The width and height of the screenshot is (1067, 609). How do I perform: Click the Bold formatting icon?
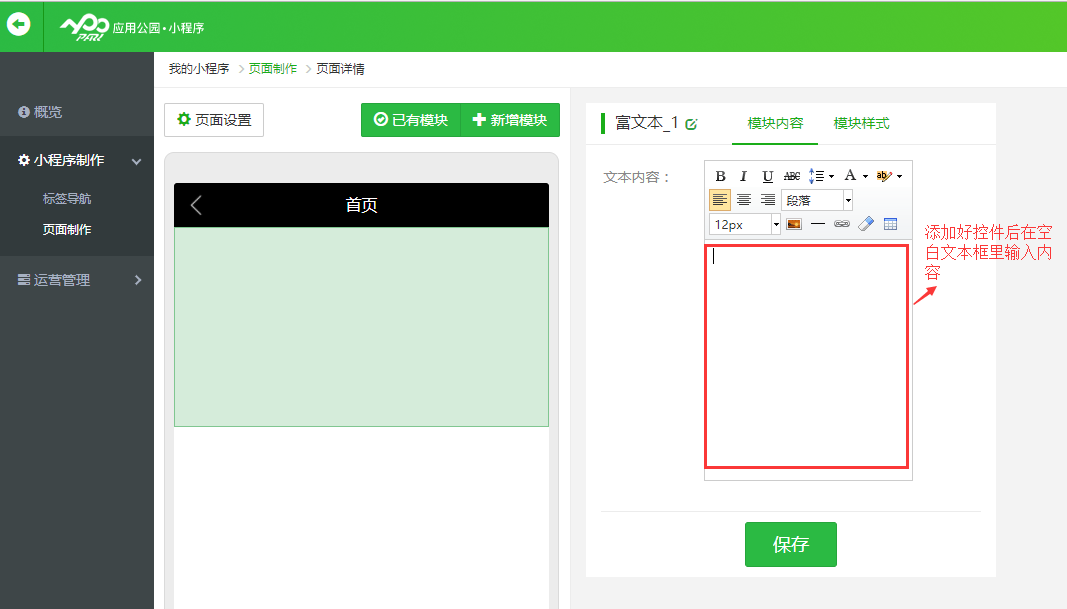720,176
